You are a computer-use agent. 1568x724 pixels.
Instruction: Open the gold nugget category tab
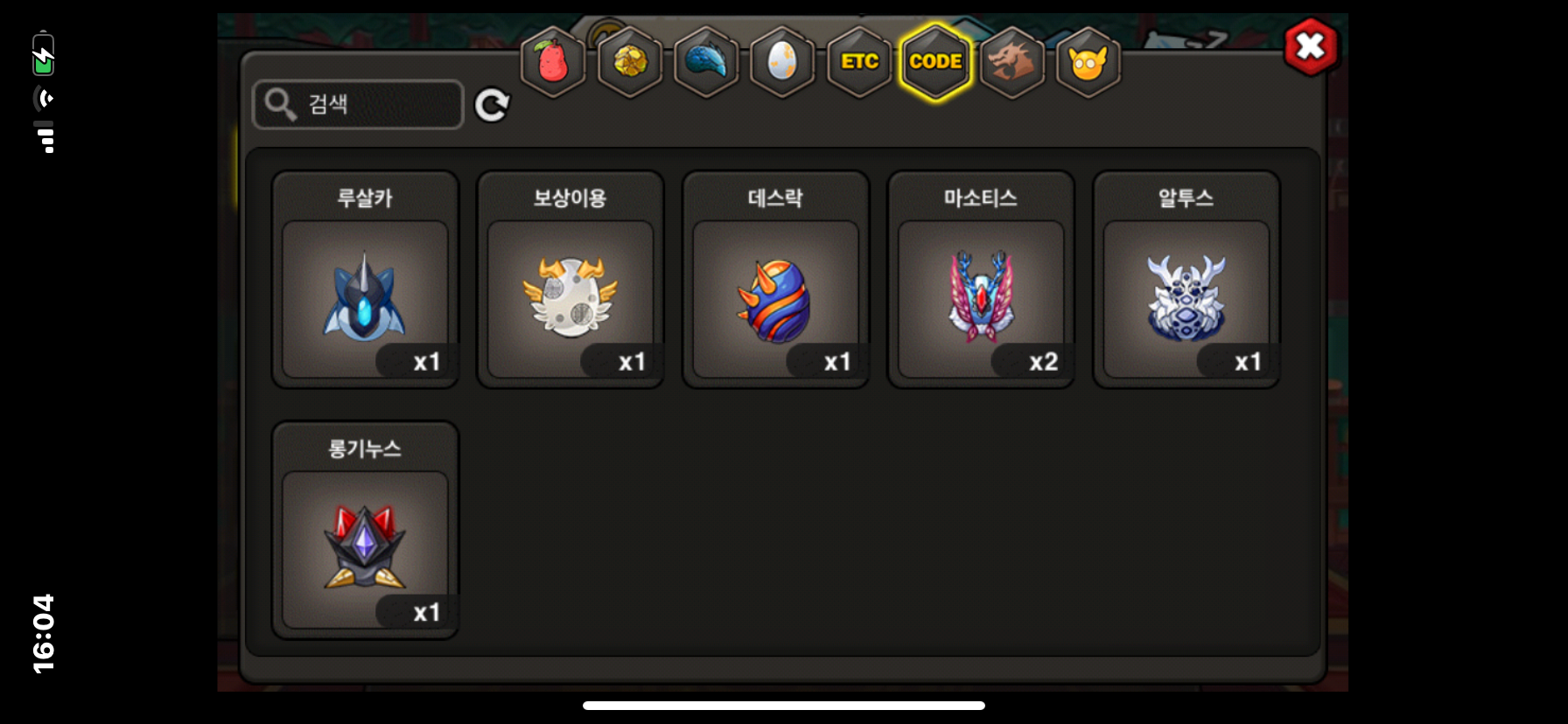(629, 62)
